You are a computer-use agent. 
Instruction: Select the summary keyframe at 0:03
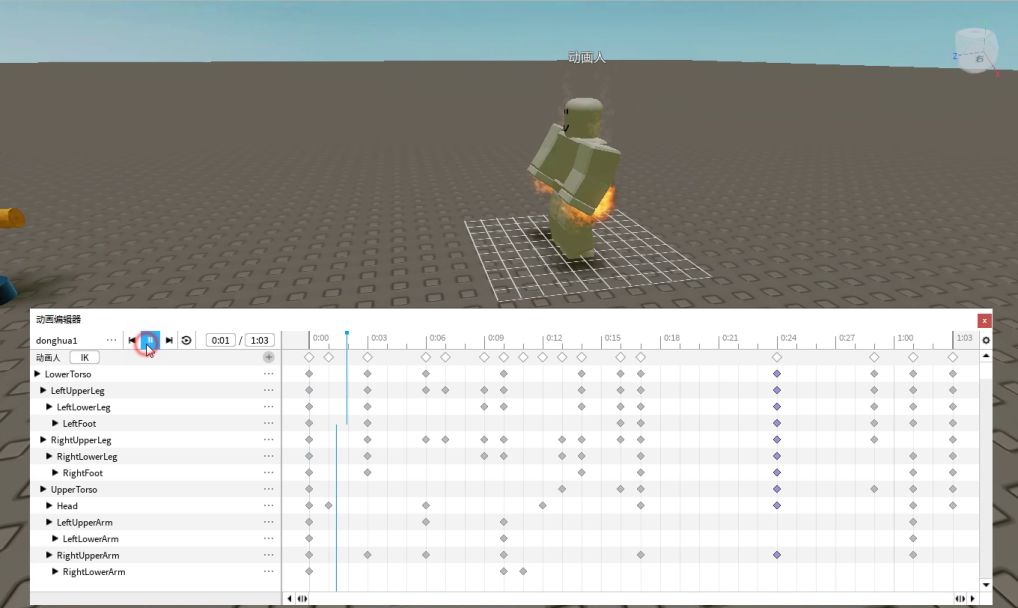(x=367, y=357)
